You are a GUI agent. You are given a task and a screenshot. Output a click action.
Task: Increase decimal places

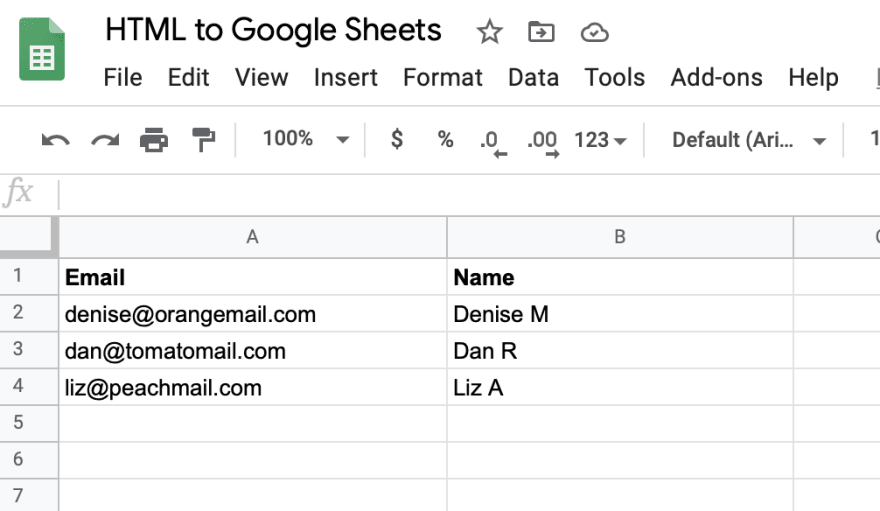click(x=543, y=142)
